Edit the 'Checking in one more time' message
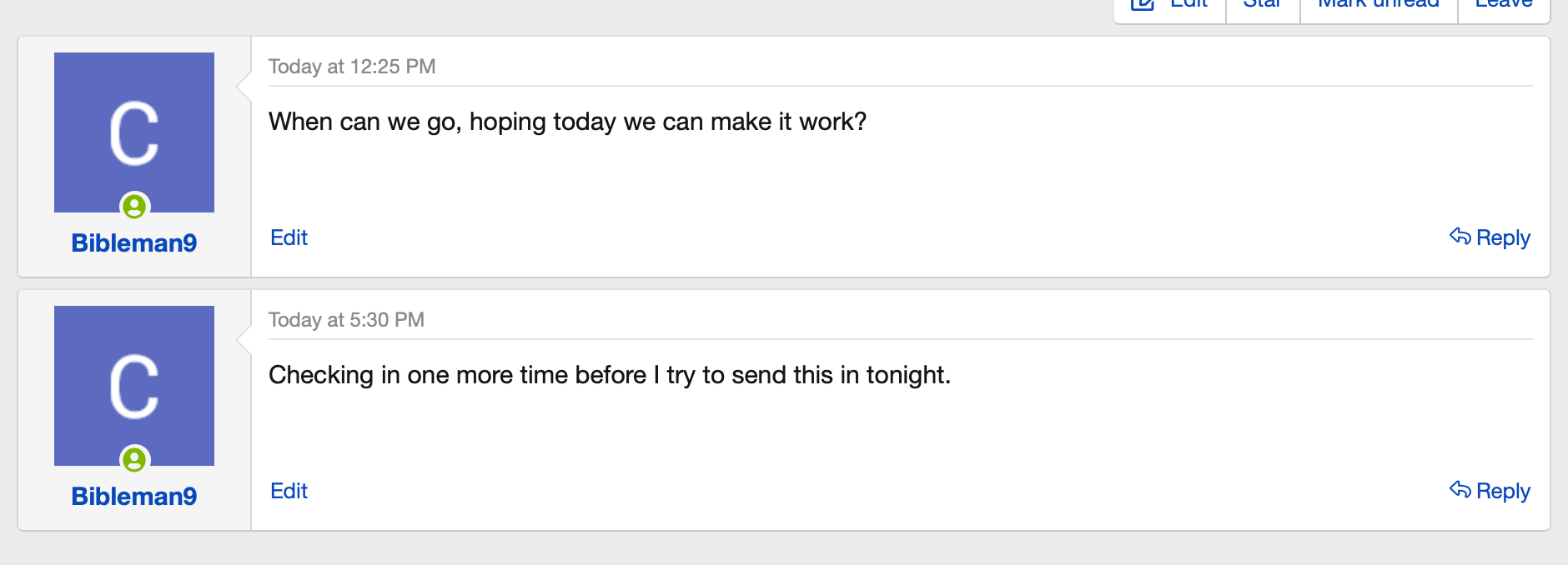 click(x=289, y=491)
